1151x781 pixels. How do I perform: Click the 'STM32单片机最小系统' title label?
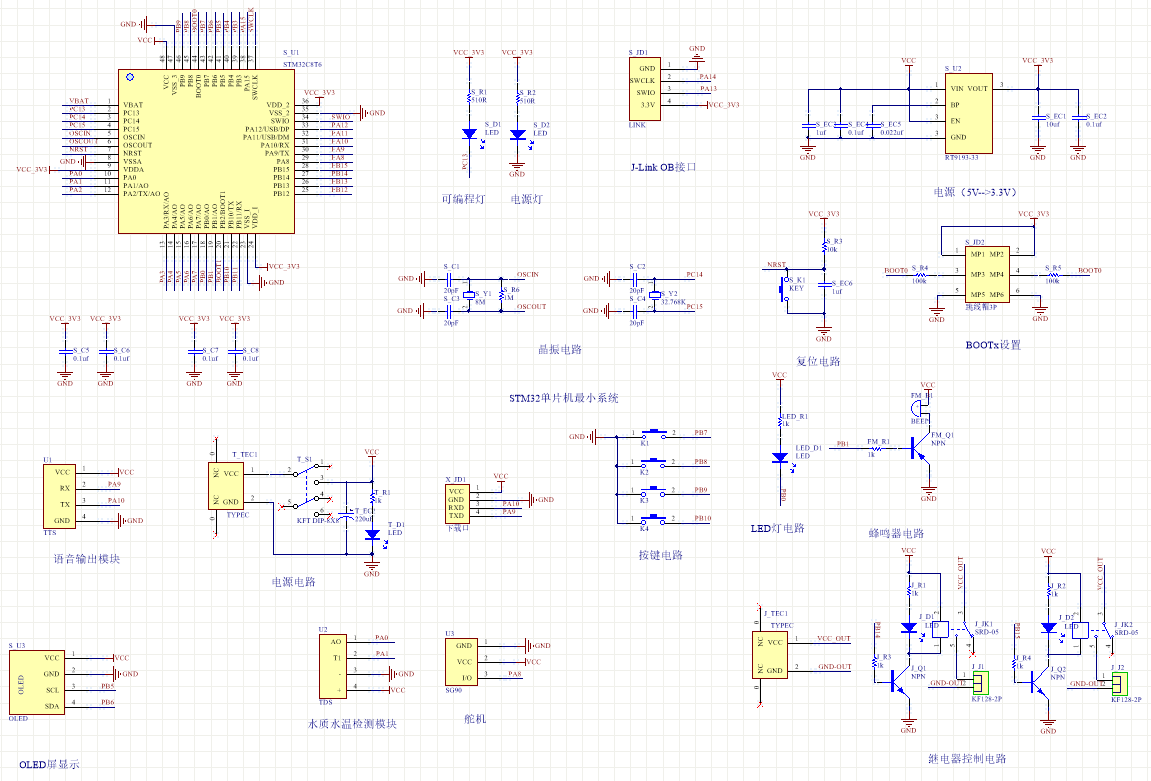click(564, 398)
